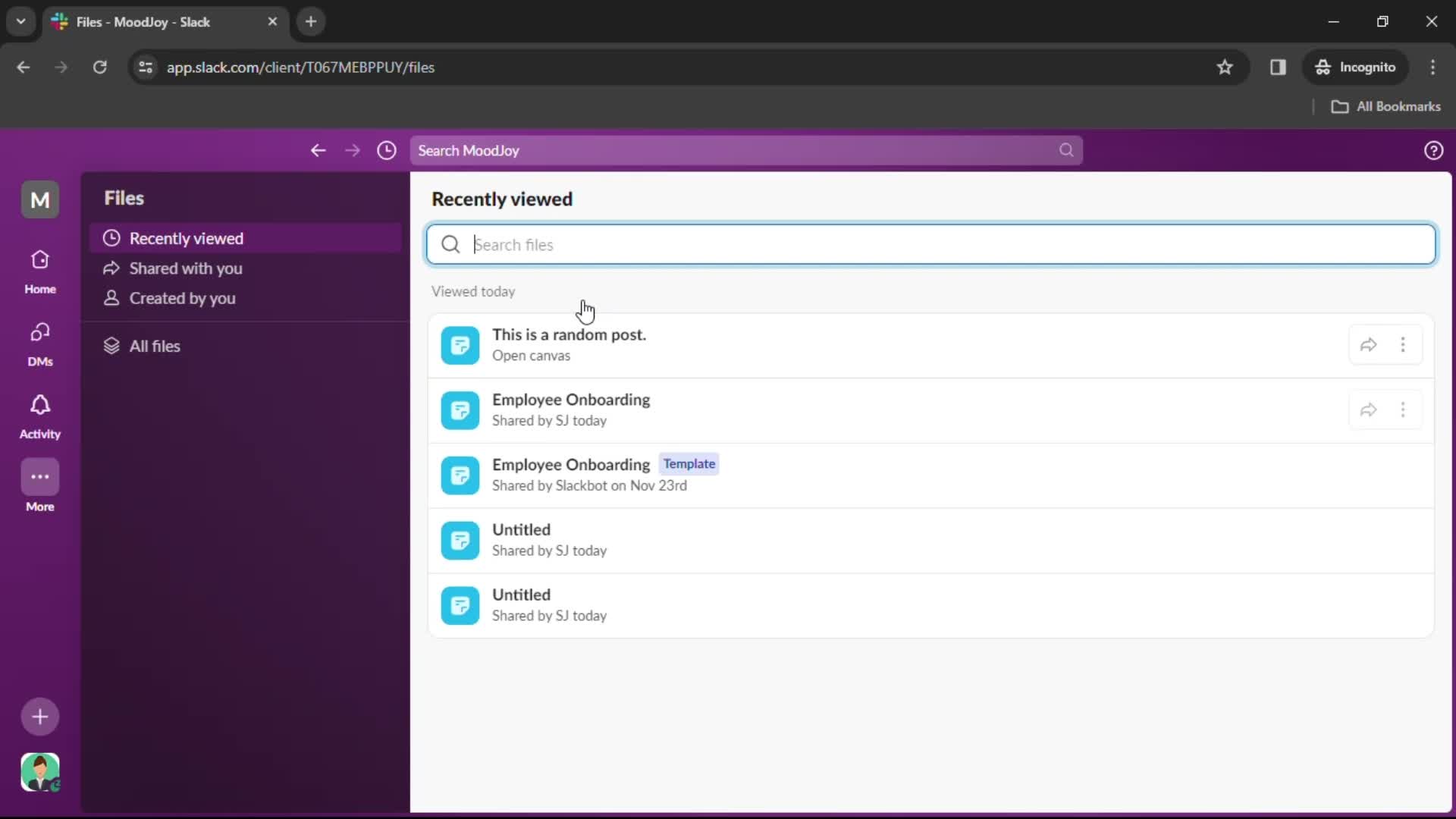Open Shared with you section
Screen dimensions: 1456x819
point(185,268)
